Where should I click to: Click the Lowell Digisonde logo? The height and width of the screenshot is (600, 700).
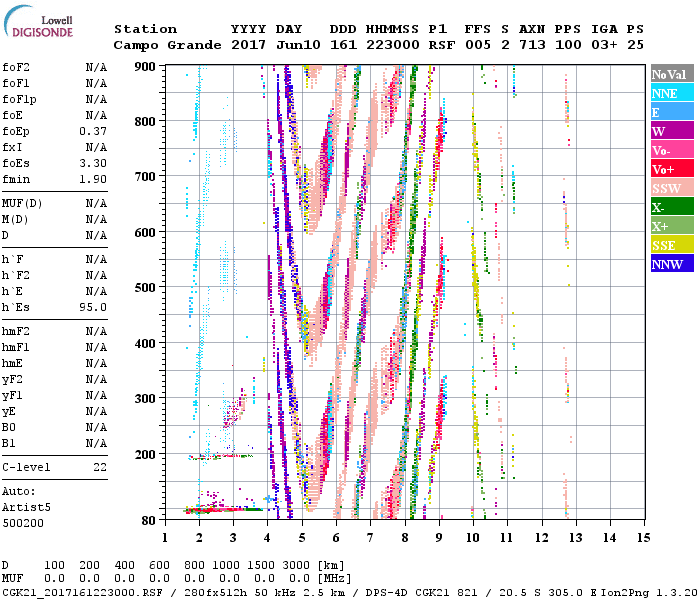38,21
